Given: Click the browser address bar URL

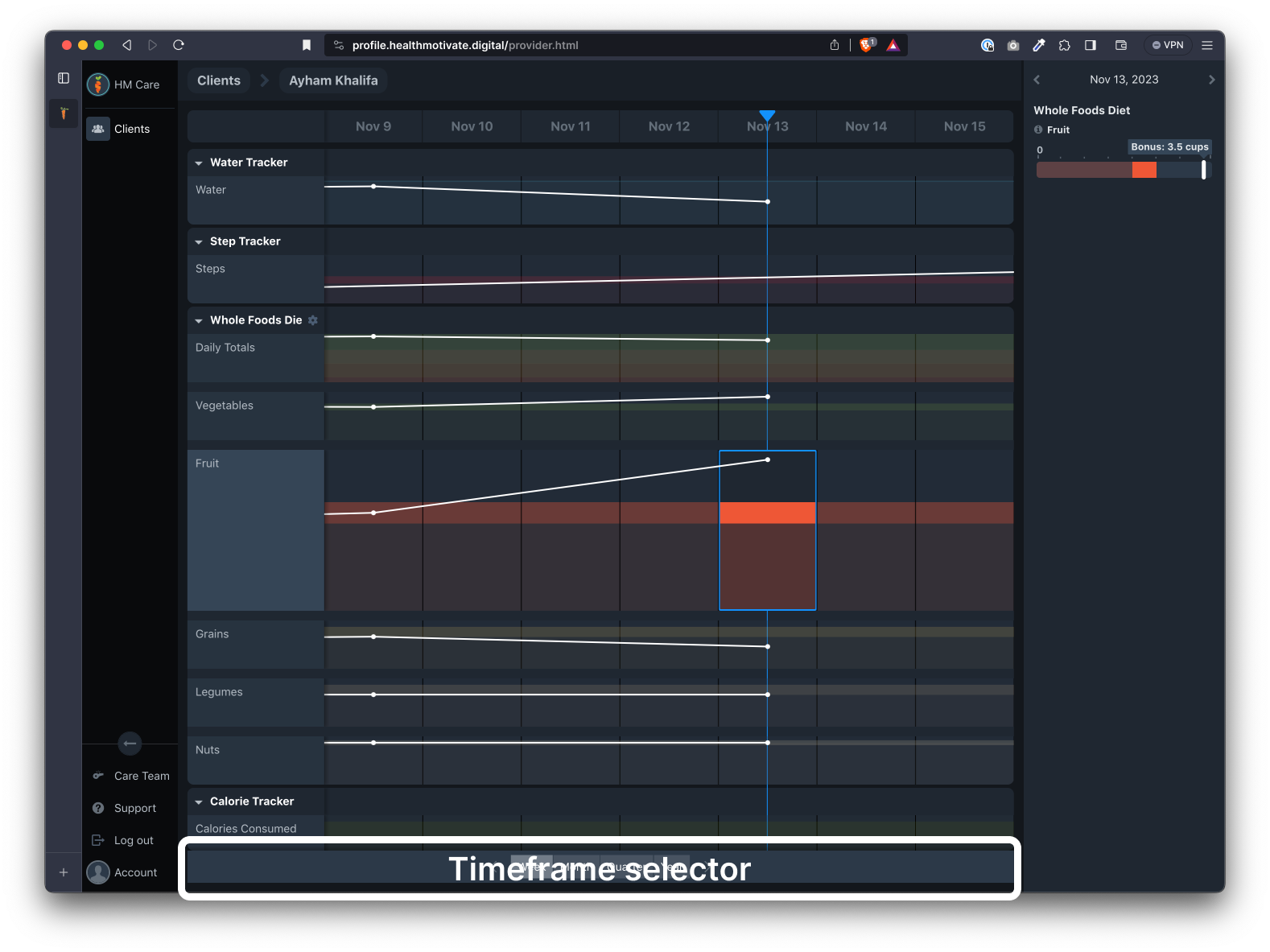Looking at the screenshot, I should 465,45.
